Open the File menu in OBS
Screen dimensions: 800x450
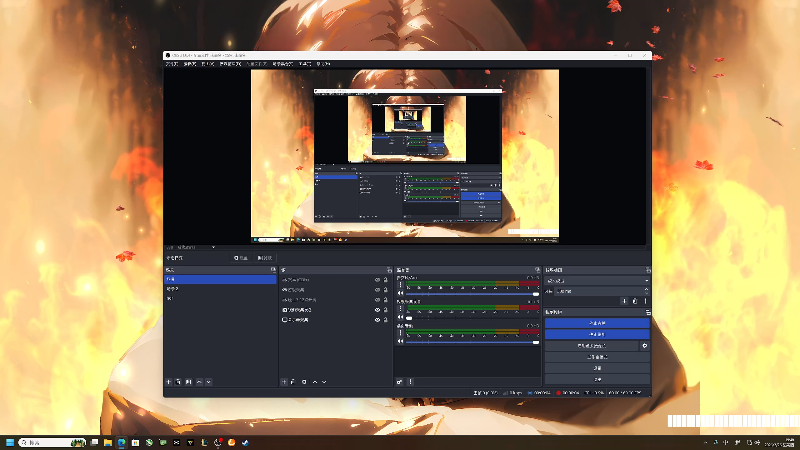[x=172, y=64]
